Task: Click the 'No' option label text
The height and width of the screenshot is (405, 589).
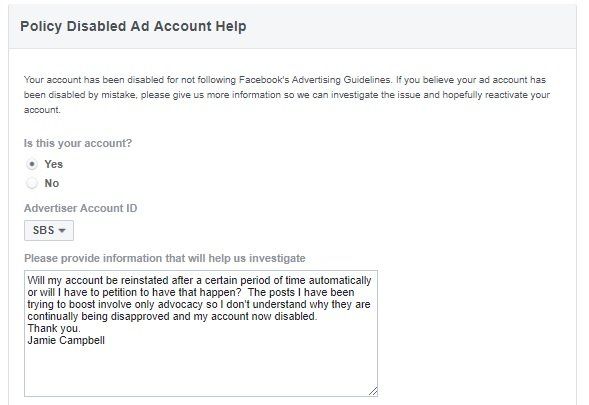Action: [x=52, y=183]
